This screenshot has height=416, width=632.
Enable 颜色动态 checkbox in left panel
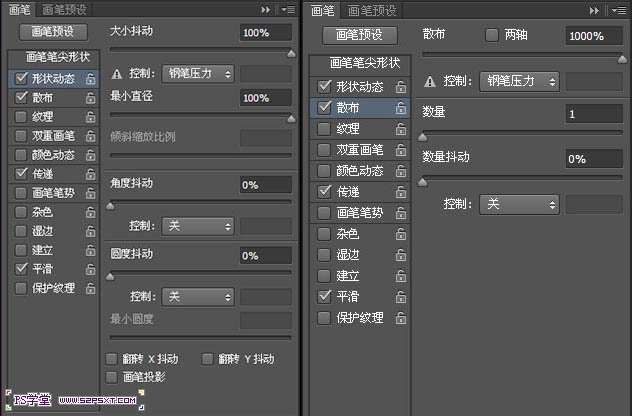click(x=21, y=155)
